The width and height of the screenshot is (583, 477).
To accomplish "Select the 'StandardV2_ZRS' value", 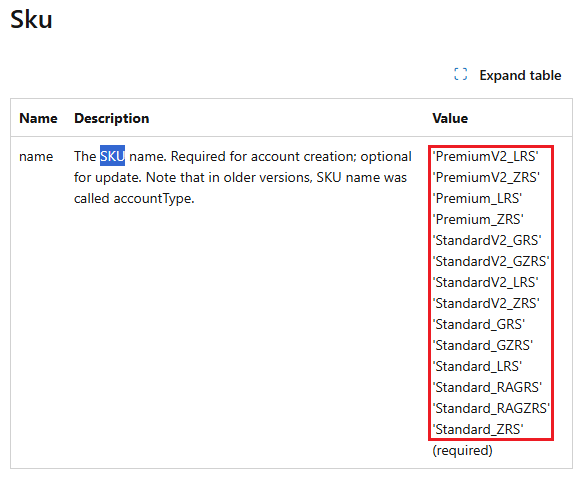I will [486, 303].
